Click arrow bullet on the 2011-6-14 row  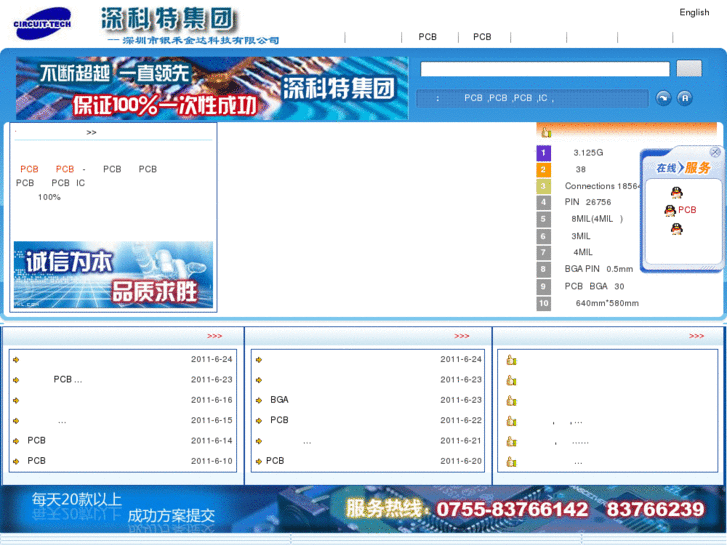click(16, 441)
